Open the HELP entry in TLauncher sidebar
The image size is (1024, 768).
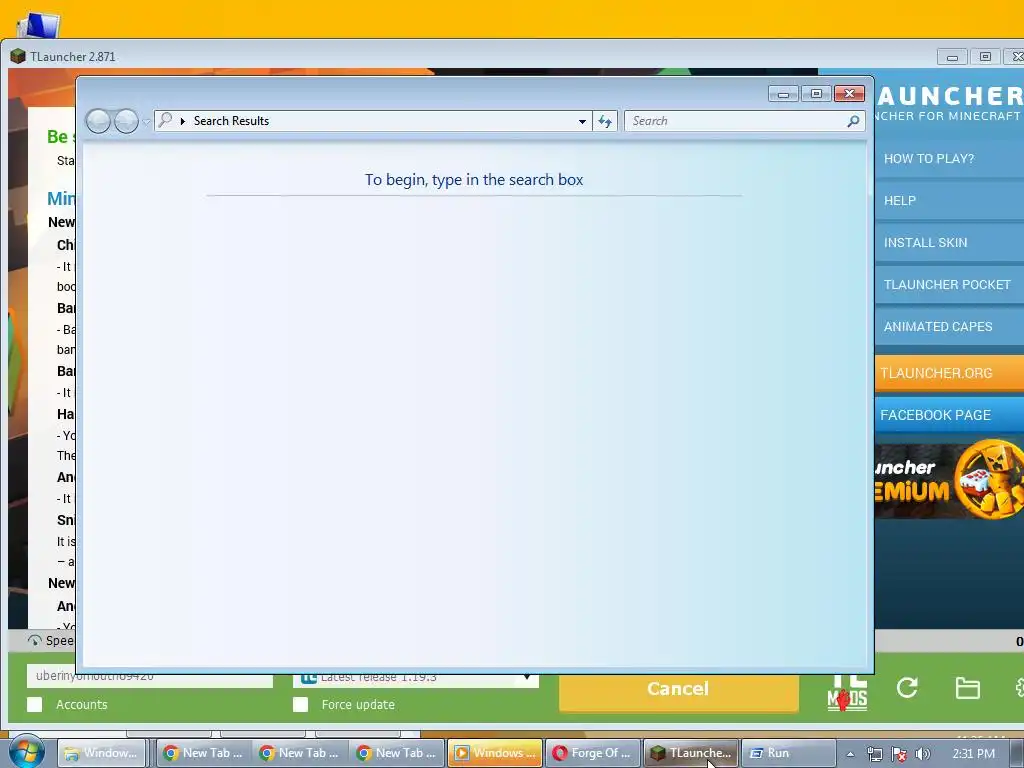[x=949, y=200]
